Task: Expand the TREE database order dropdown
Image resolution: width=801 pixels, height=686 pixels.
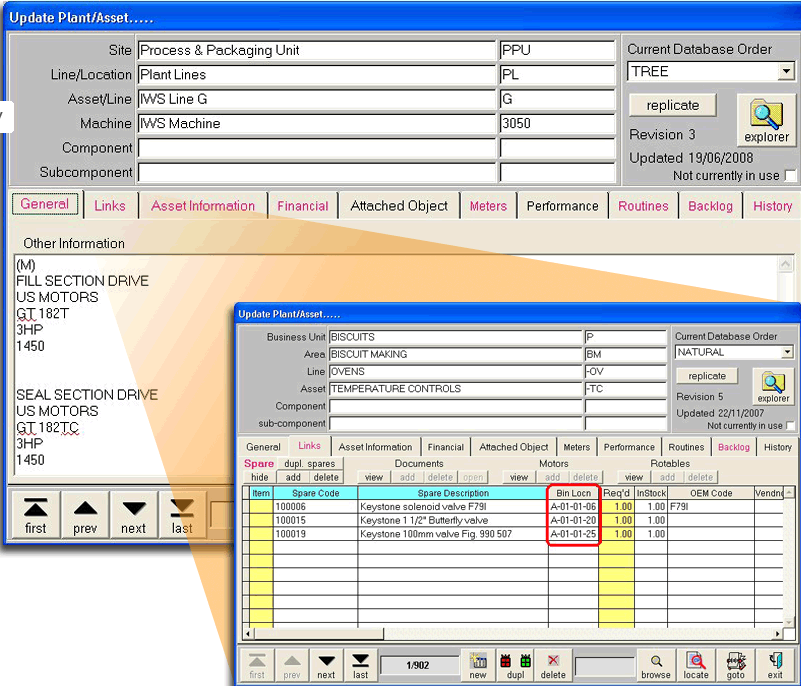Action: 786,72
